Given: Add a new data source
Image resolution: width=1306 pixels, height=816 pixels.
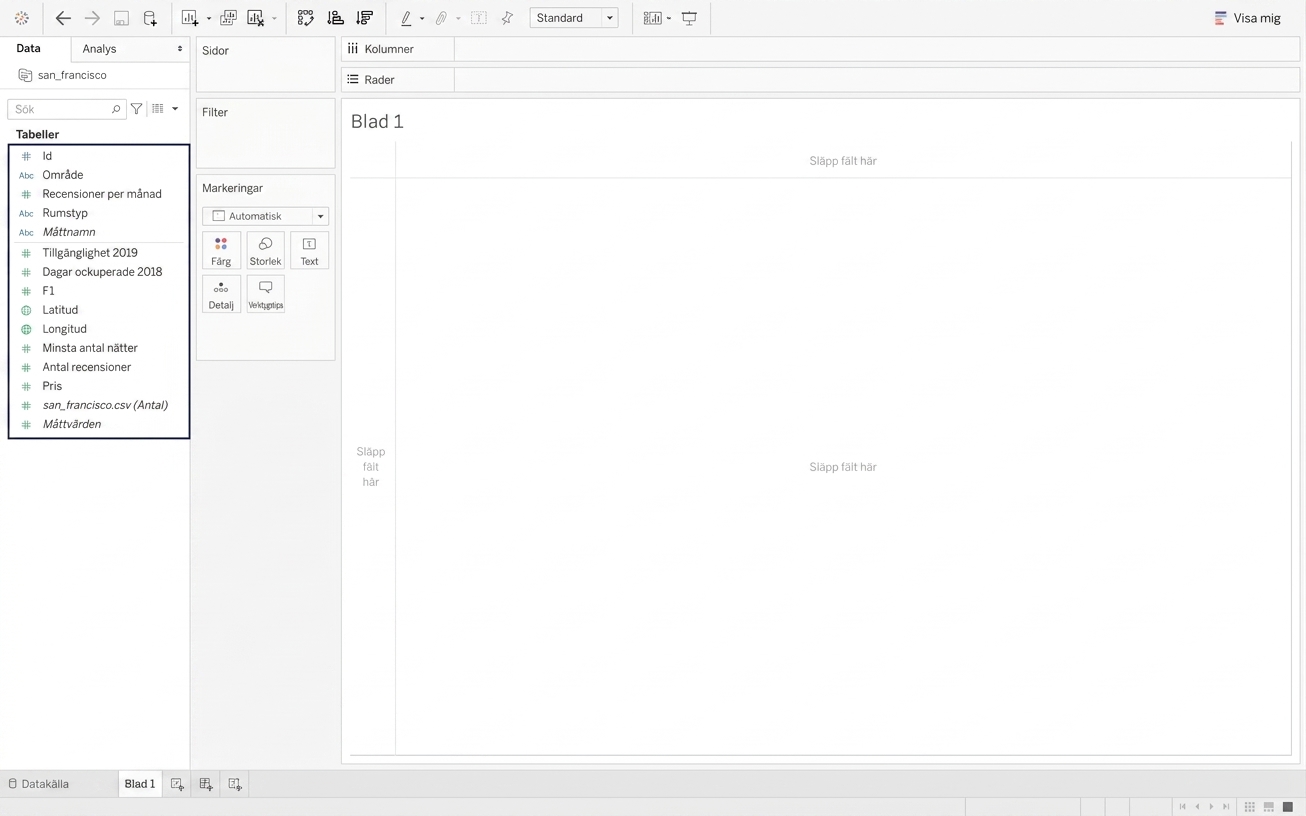Looking at the screenshot, I should (x=150, y=18).
